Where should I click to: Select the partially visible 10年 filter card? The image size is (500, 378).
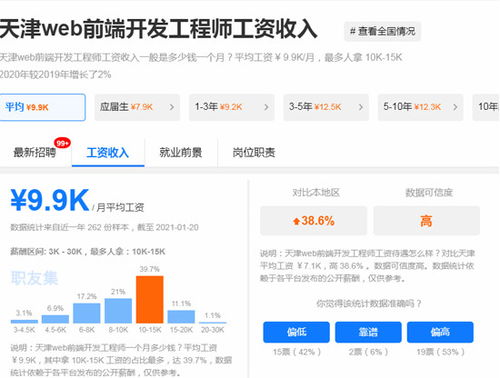point(486,107)
